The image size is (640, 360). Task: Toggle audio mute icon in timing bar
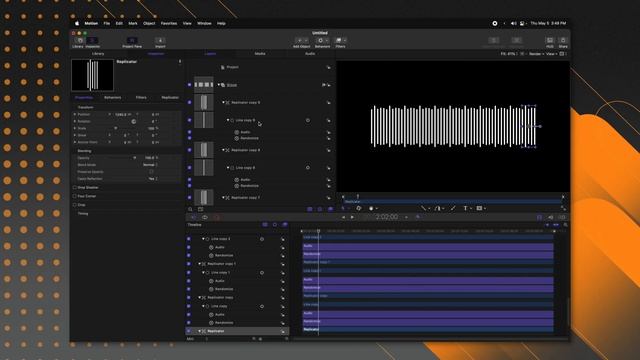click(x=551, y=217)
